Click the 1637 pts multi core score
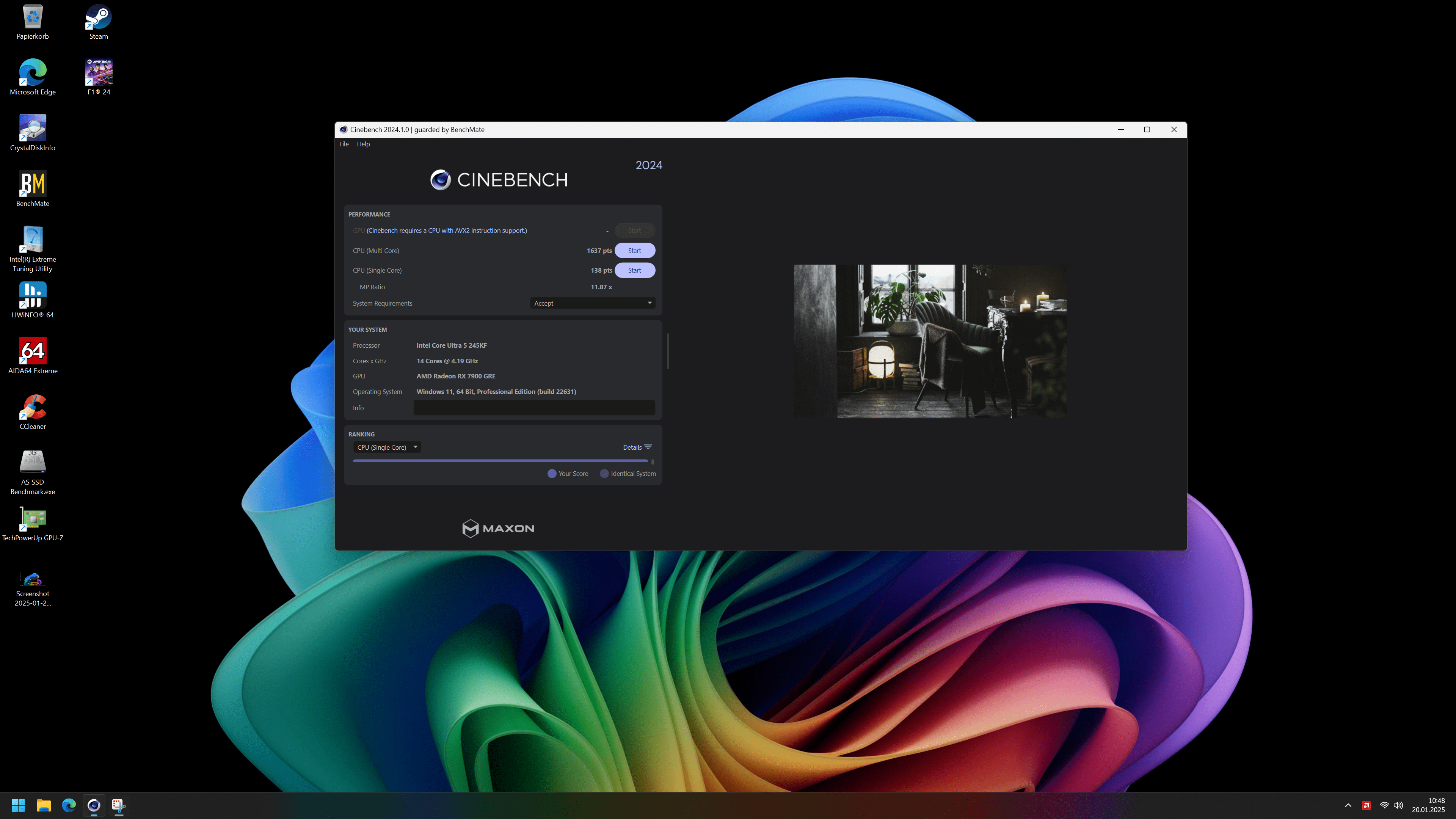Viewport: 1456px width, 819px height. pos(599,250)
